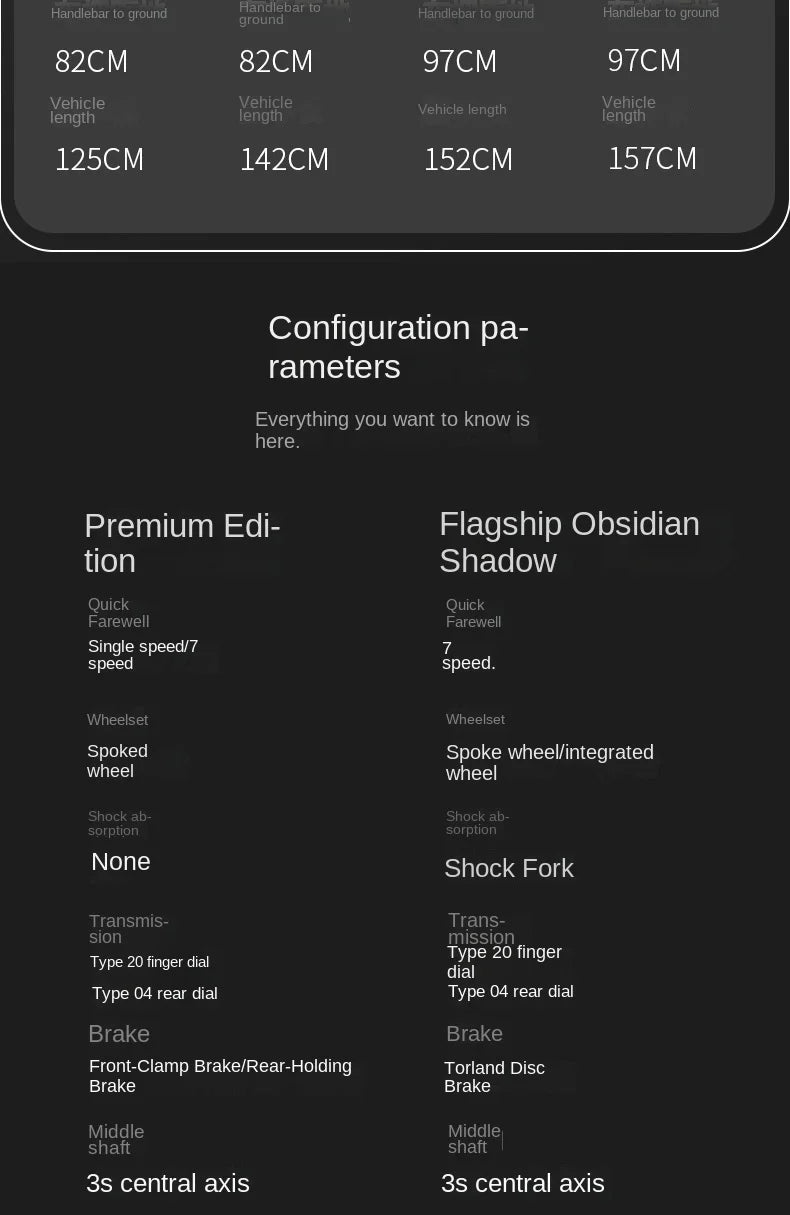Click "Type 20 finger dial" under Premium Edition
This screenshot has height=1215, width=790.
tap(149, 962)
